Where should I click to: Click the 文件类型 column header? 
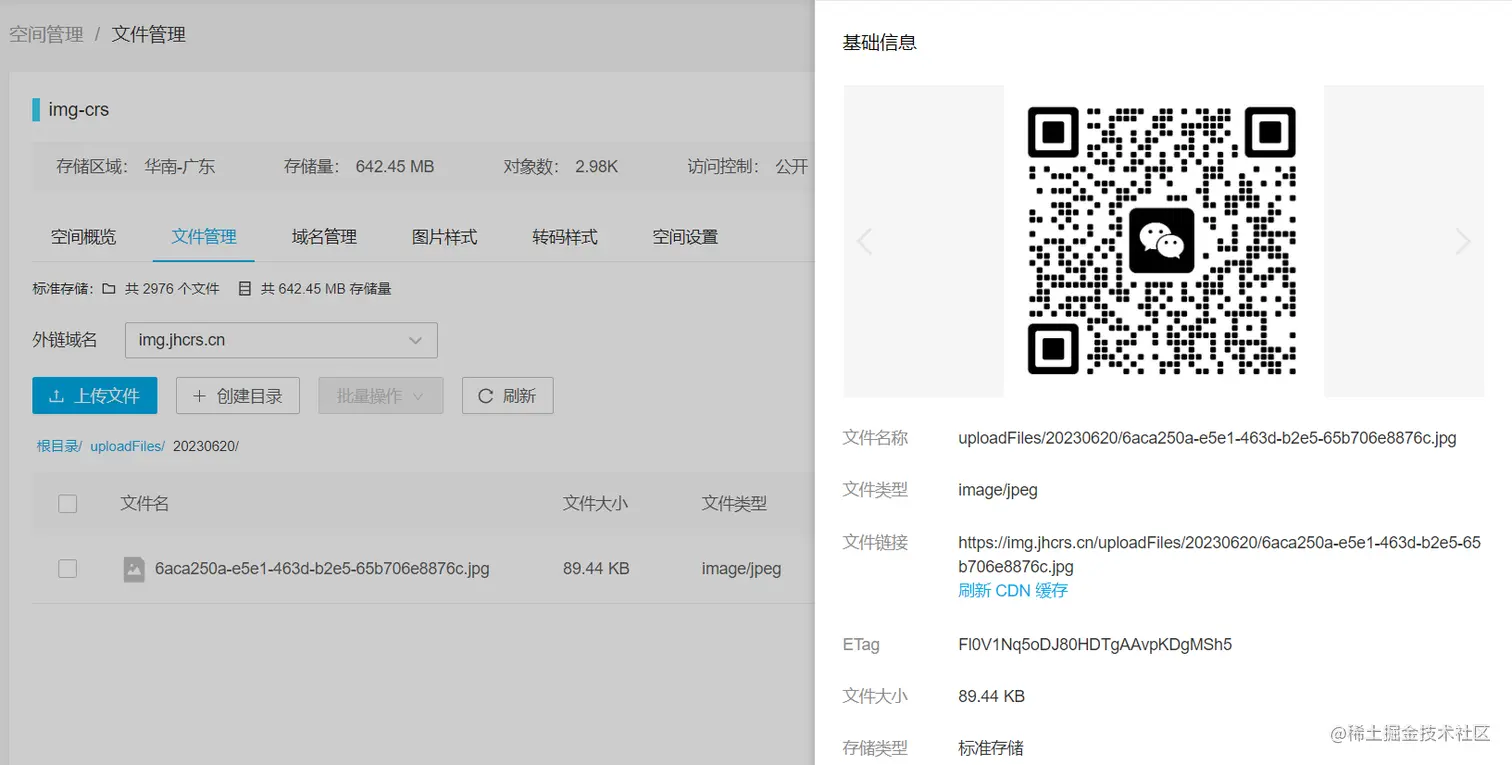pyautogui.click(x=734, y=504)
